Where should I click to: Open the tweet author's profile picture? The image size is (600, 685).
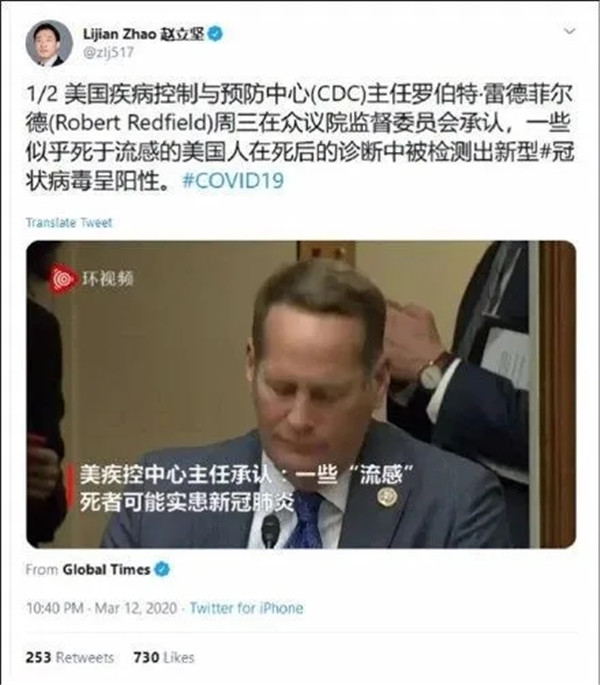point(49,43)
